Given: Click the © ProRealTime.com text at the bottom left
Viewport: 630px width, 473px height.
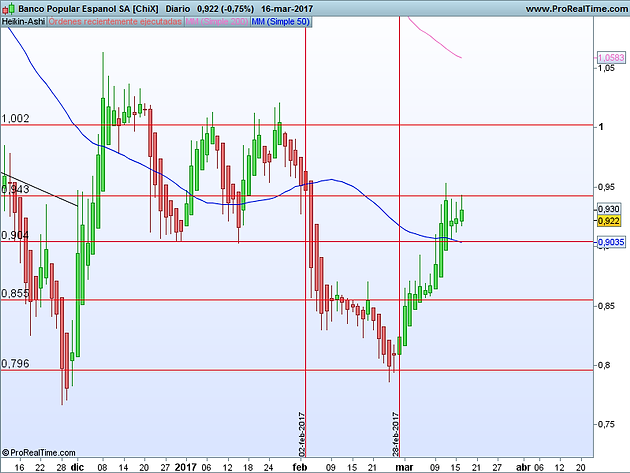Looking at the screenshot, I should [x=39, y=453].
